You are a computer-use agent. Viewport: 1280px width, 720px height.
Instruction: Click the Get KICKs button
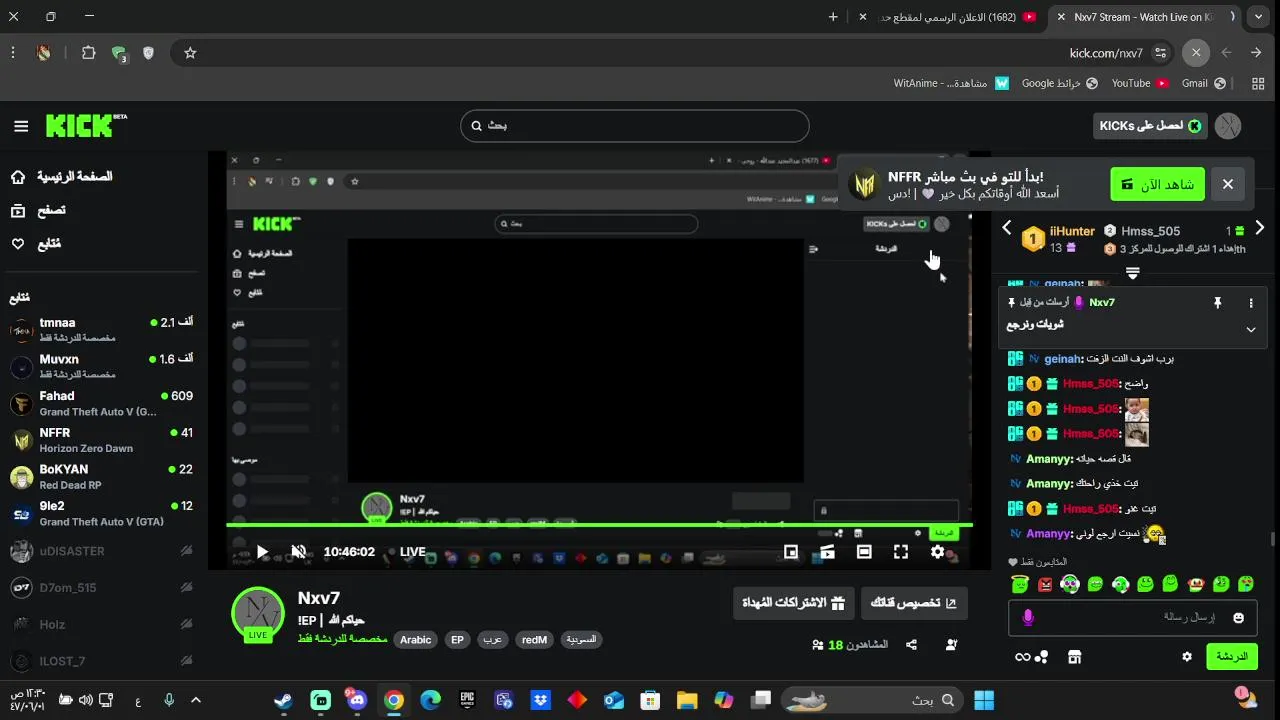(1151, 126)
